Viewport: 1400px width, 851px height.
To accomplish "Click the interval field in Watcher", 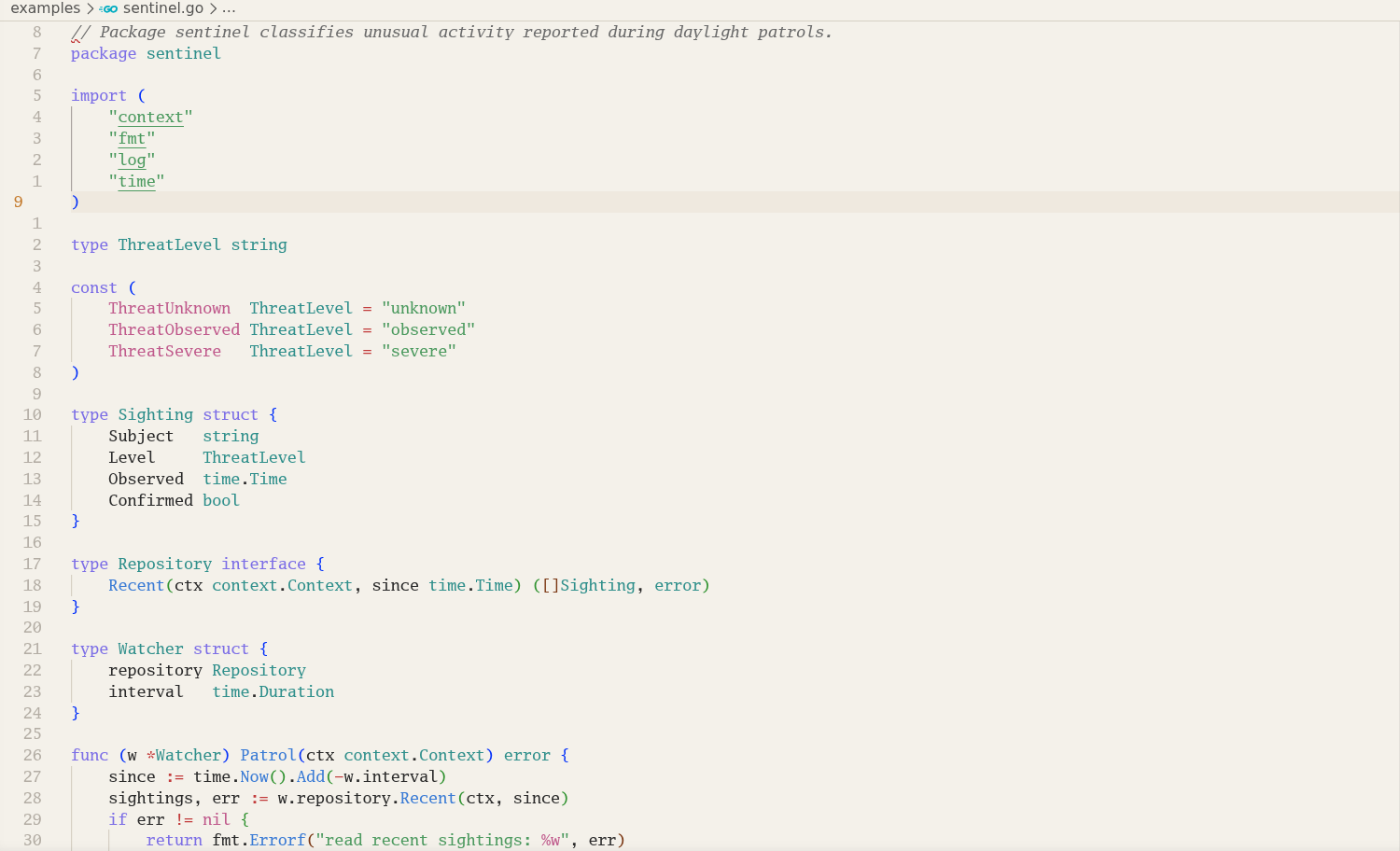I will (146, 691).
